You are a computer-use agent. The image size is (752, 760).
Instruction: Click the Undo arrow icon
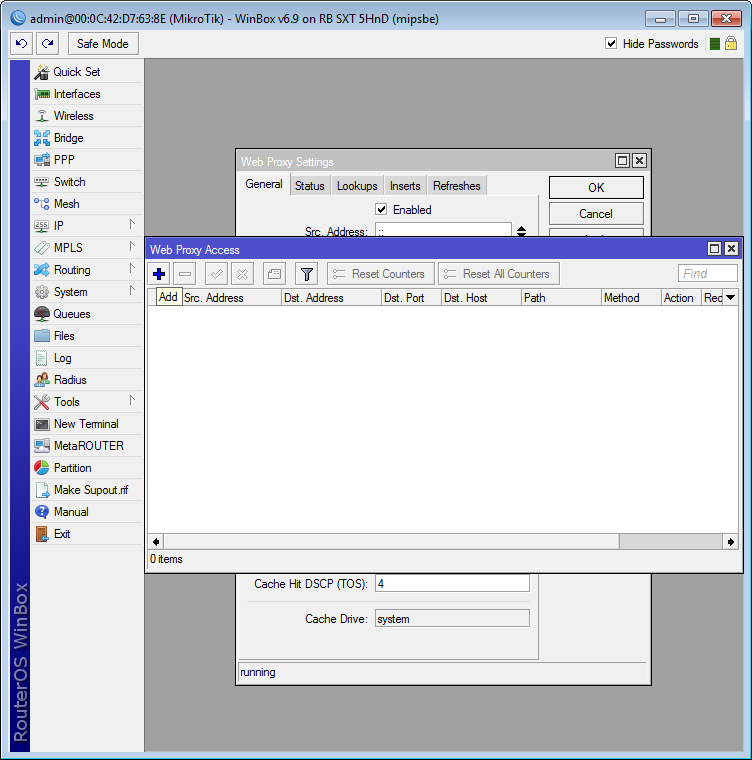[x=21, y=44]
